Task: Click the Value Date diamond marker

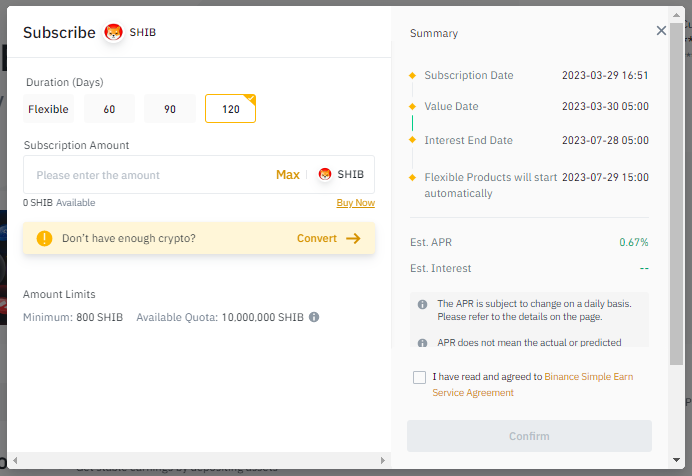Action: point(412,106)
